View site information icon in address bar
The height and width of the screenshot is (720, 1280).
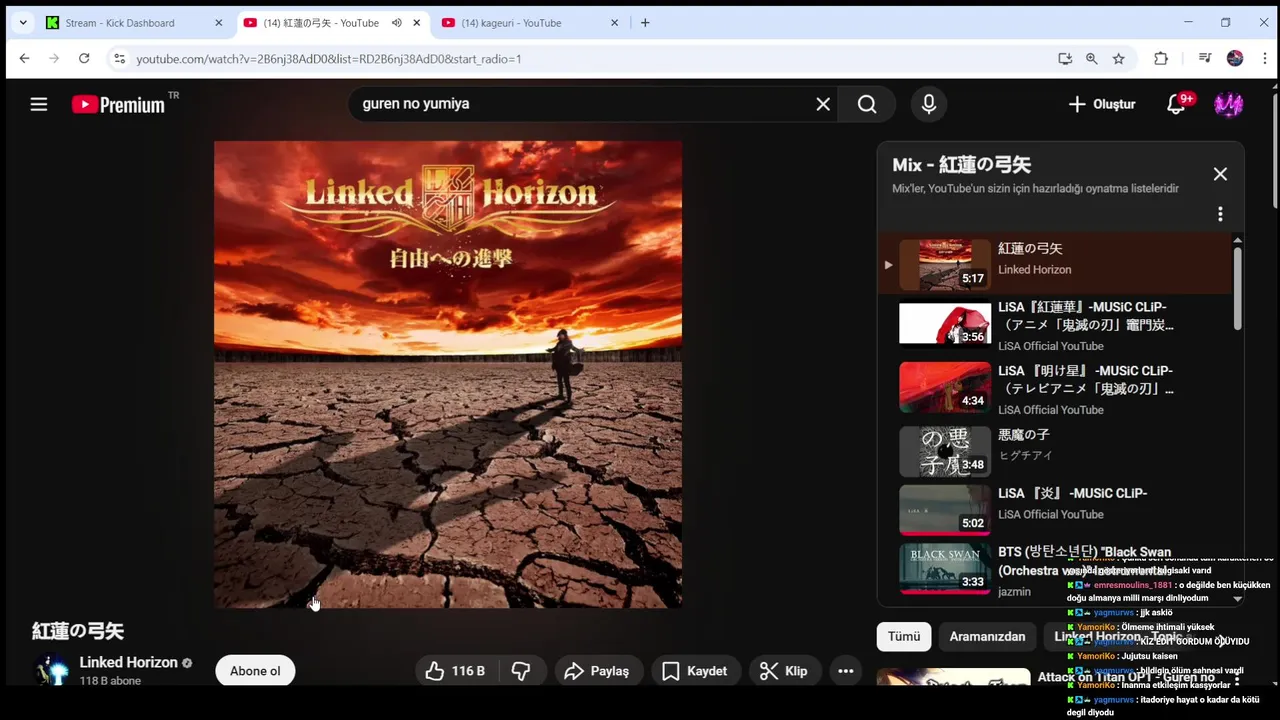point(119,59)
